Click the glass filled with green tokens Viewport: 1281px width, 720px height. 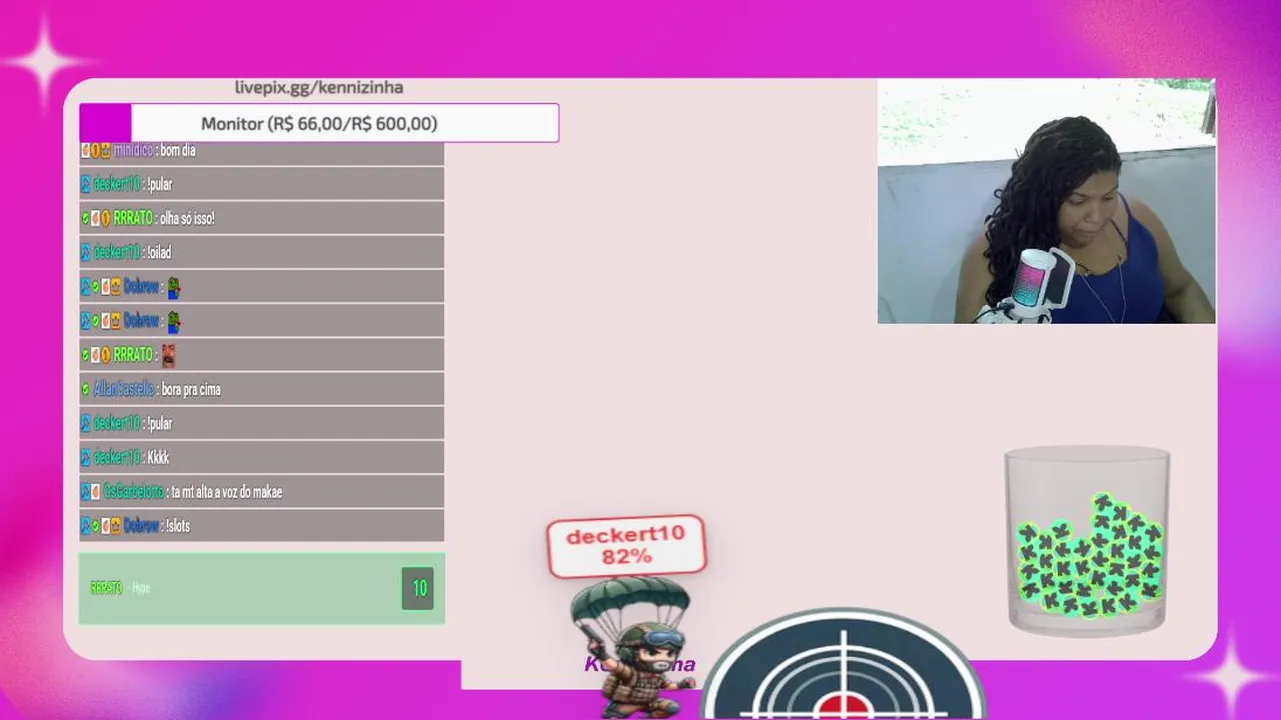coord(1087,540)
